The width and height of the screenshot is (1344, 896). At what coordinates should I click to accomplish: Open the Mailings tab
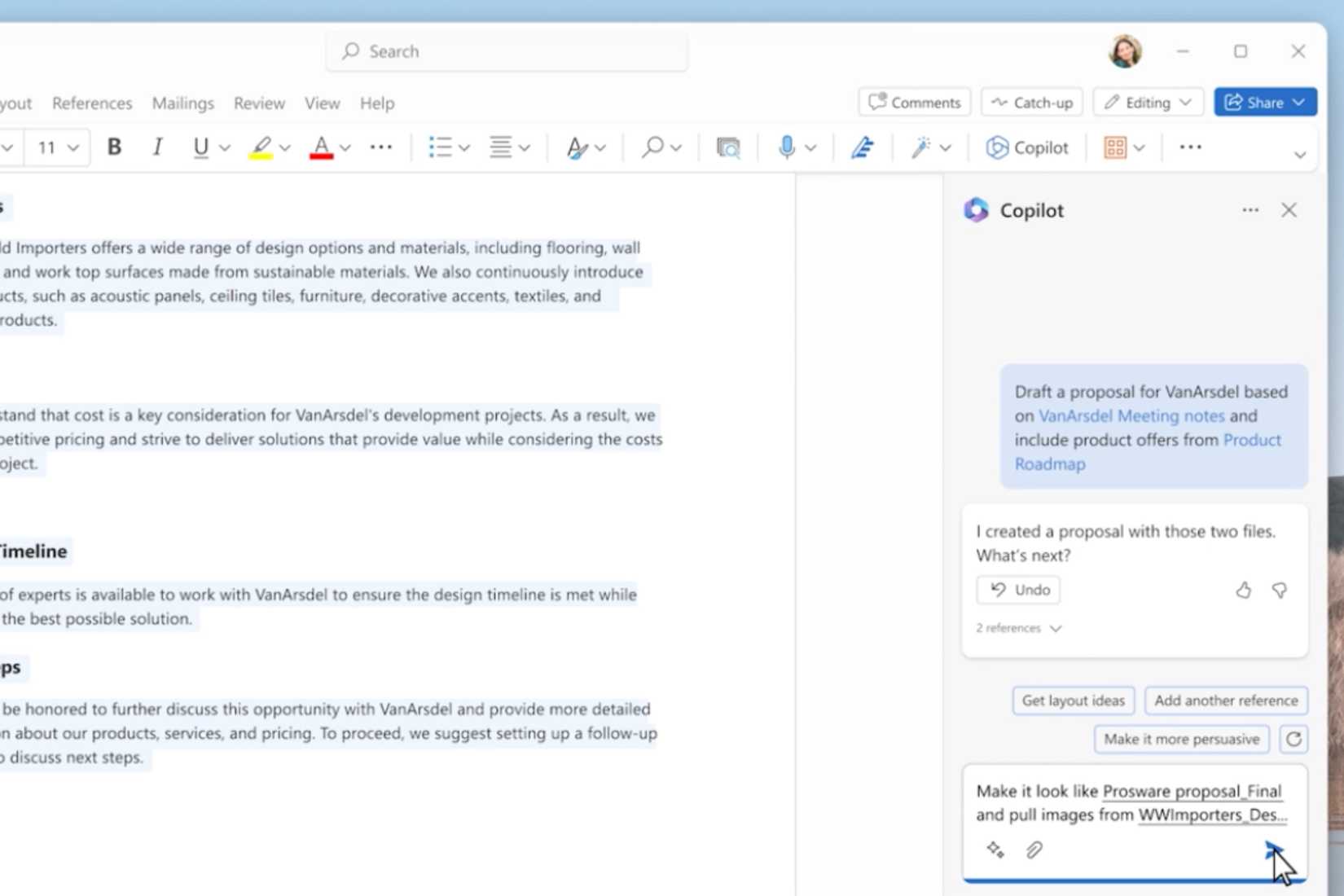pyautogui.click(x=183, y=103)
